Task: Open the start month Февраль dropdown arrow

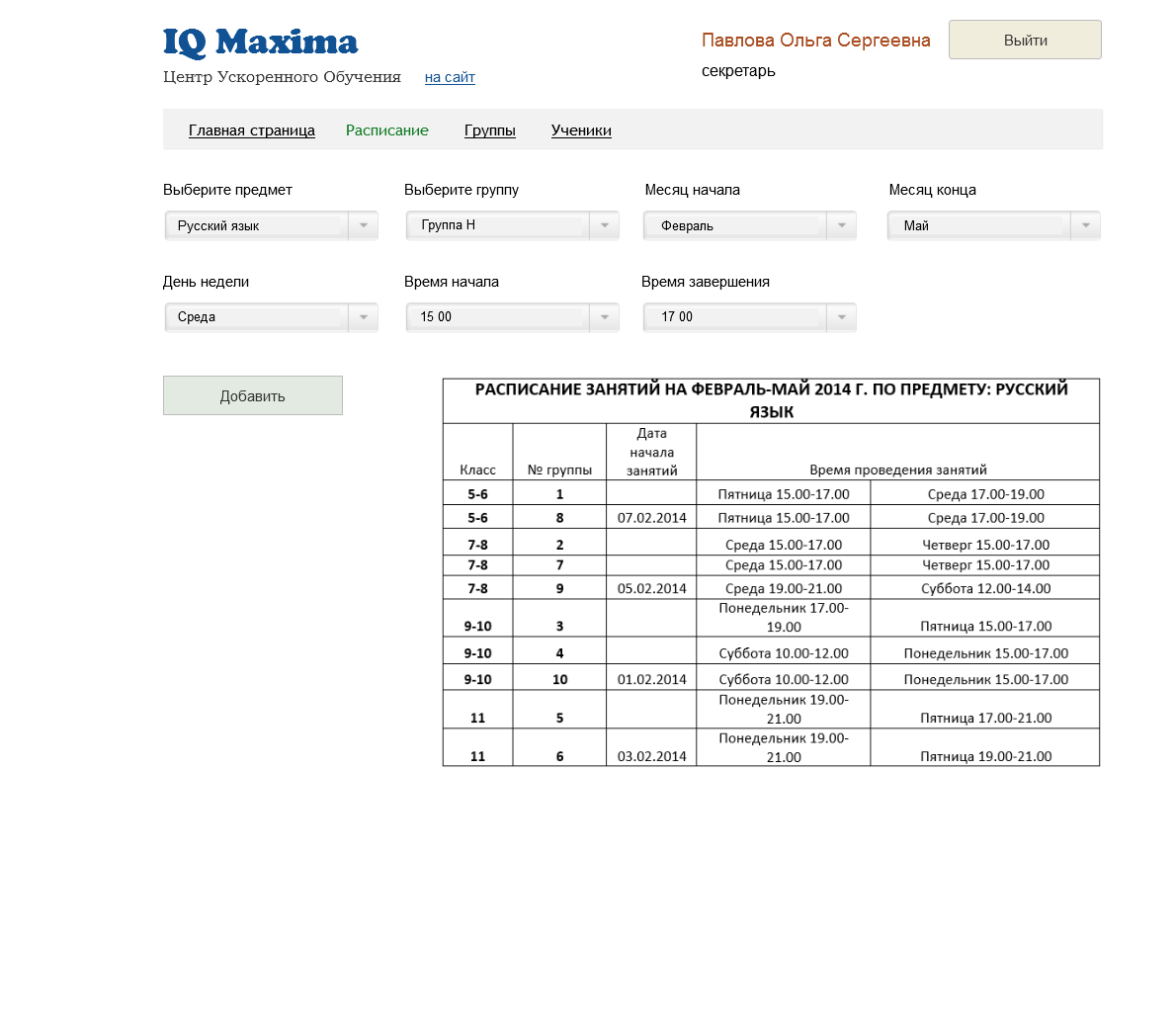Action: coord(842,225)
